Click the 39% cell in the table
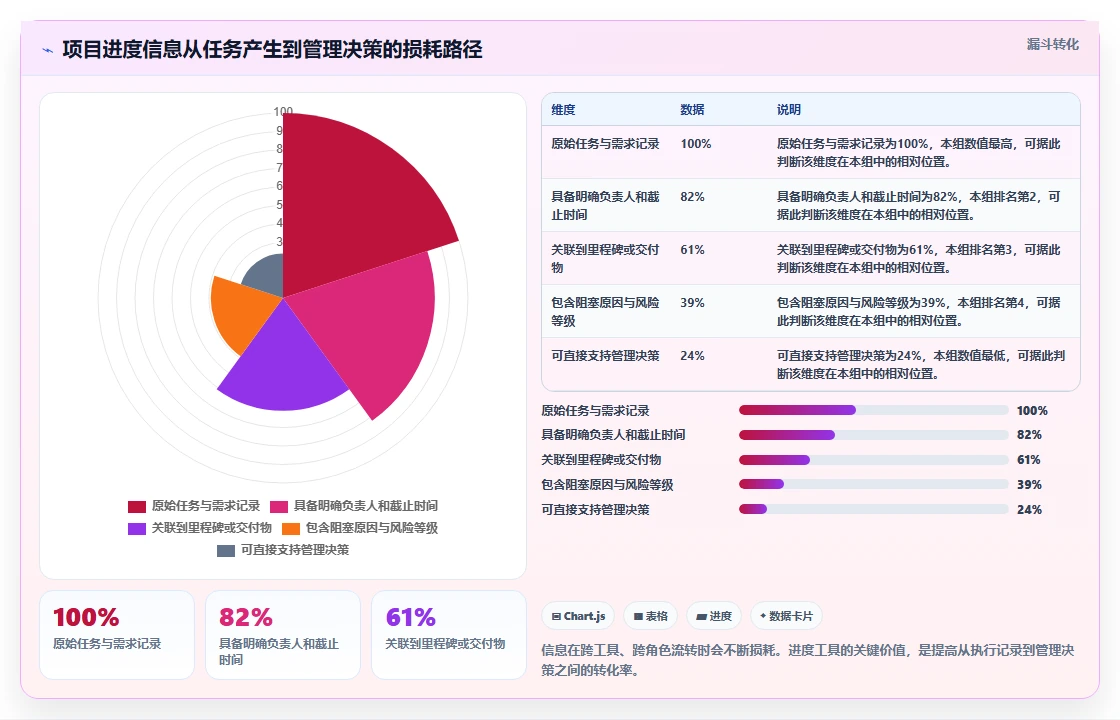This screenshot has height=720, width=1120. pyautogui.click(x=692, y=302)
